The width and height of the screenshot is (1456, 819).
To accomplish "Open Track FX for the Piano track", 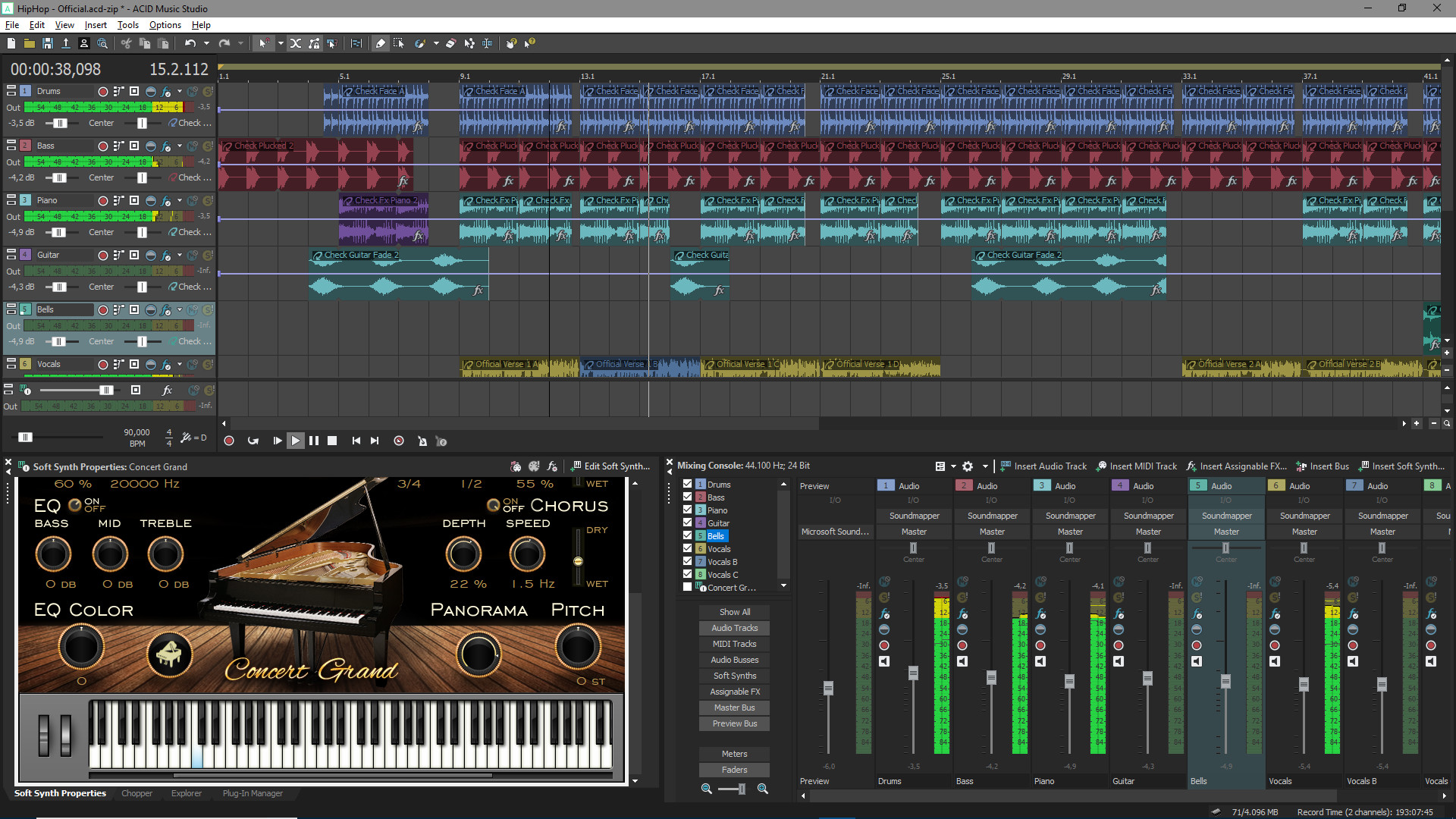I will click(166, 200).
